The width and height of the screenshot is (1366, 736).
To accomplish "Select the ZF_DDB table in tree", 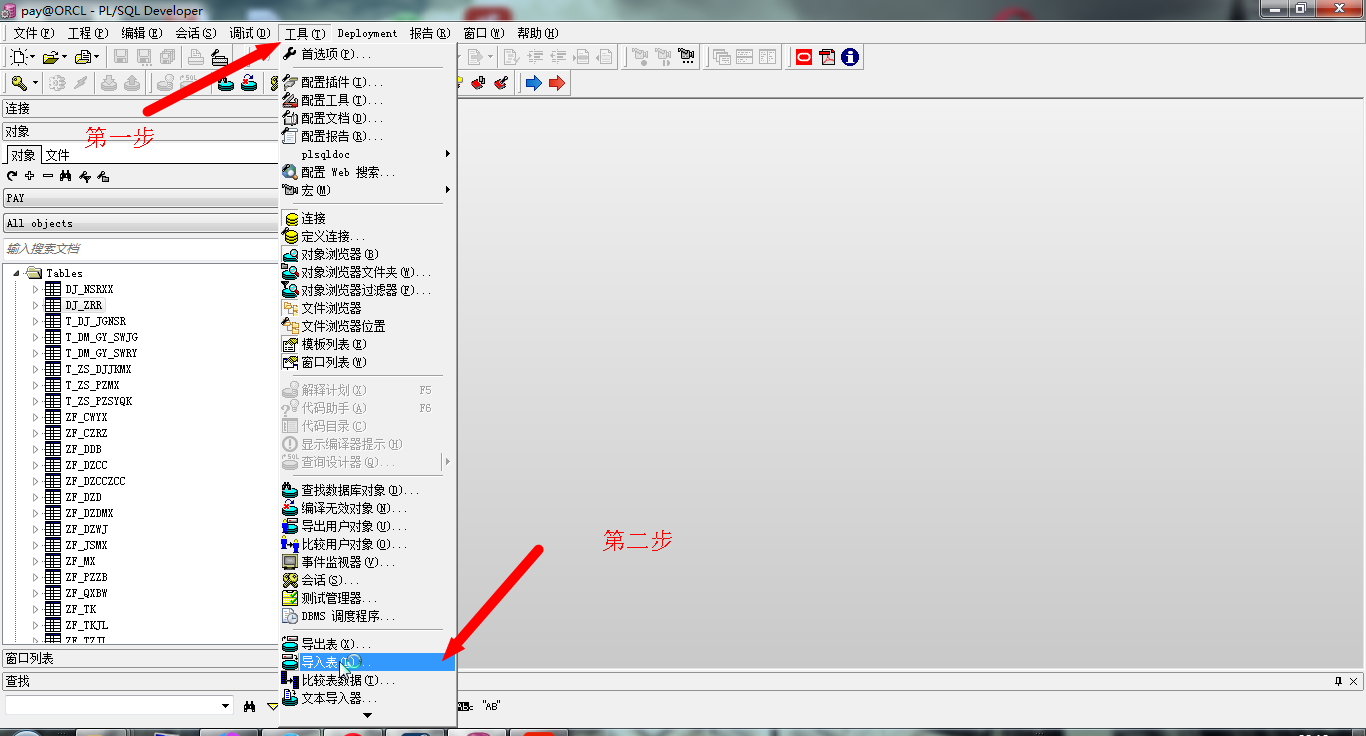I will coord(83,449).
